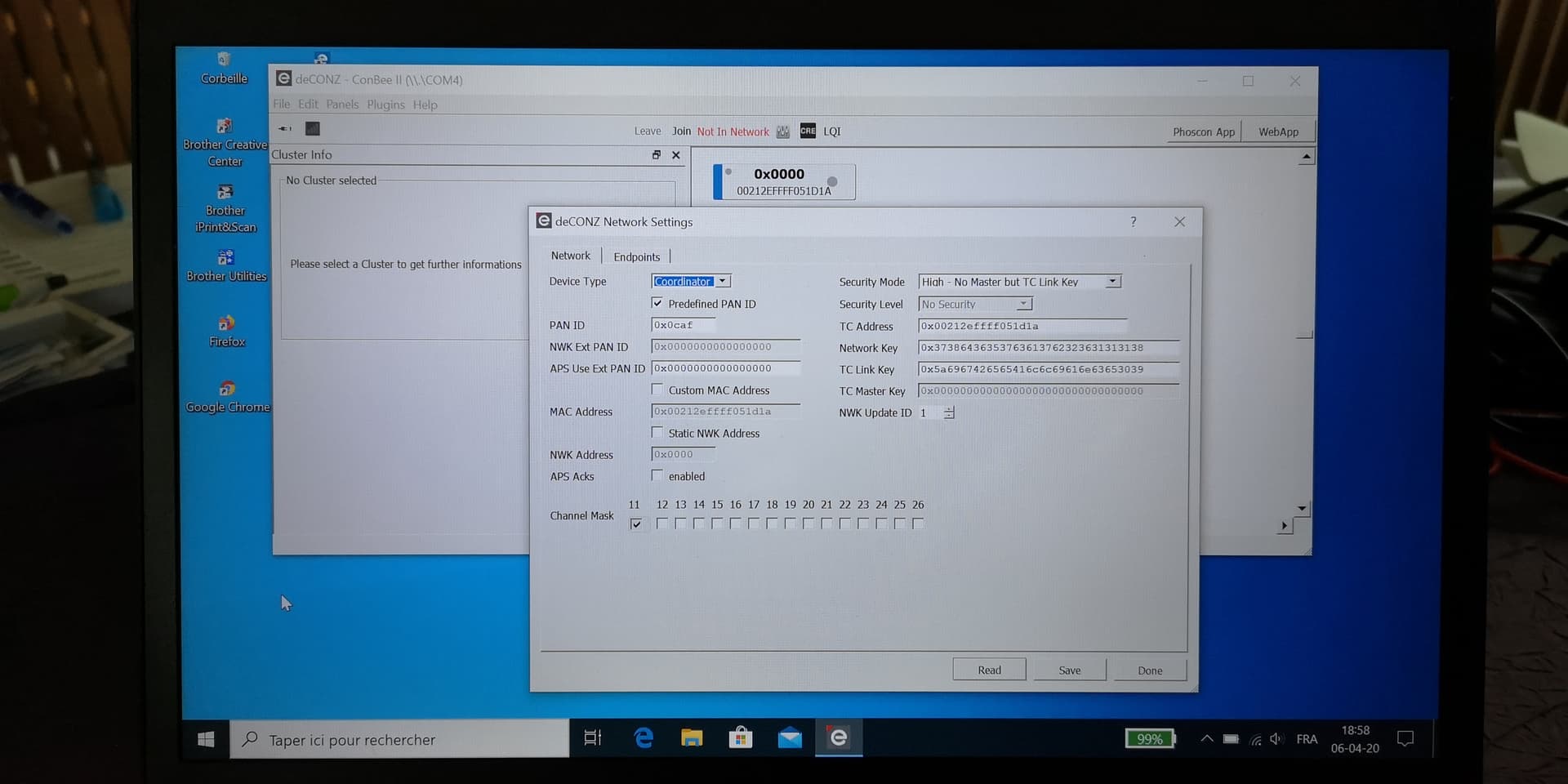
Task: Adjust the NWK Update ID spinner
Action: (949, 412)
